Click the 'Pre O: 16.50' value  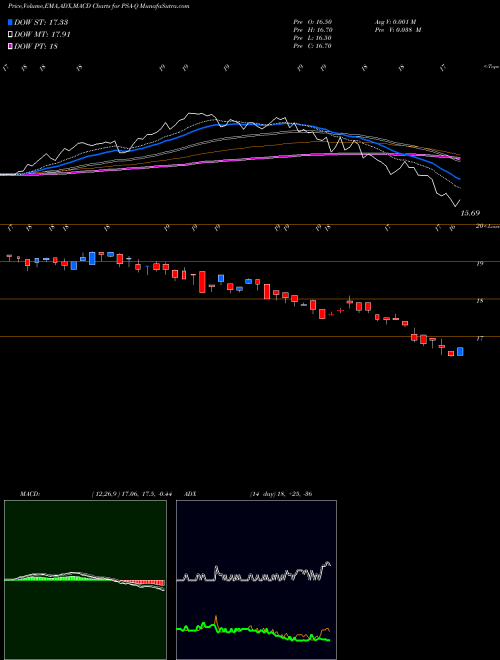tap(313, 22)
